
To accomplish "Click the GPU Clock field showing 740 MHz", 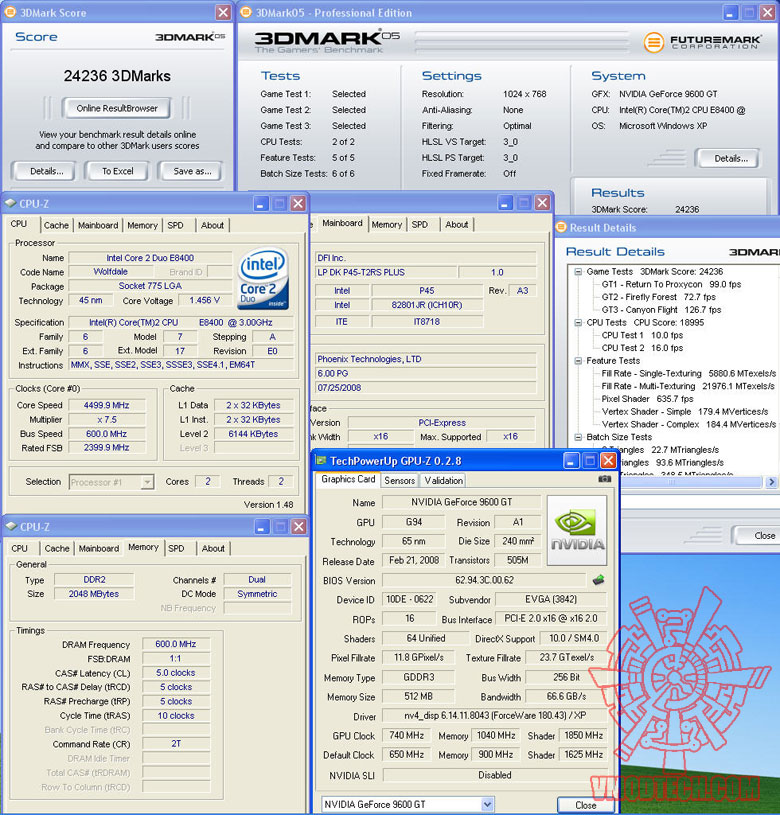I will tap(406, 735).
